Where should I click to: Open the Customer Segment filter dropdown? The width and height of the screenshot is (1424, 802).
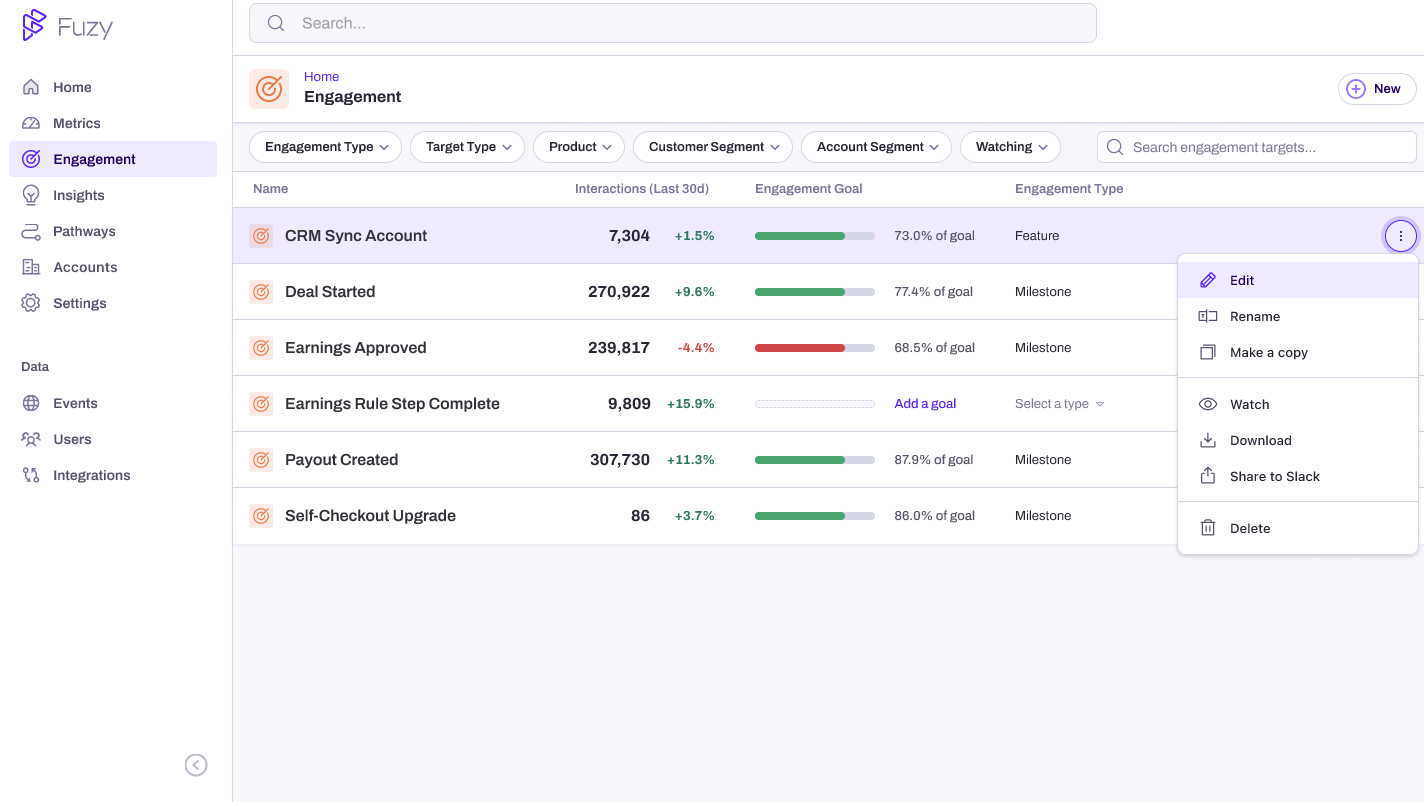tap(712, 147)
